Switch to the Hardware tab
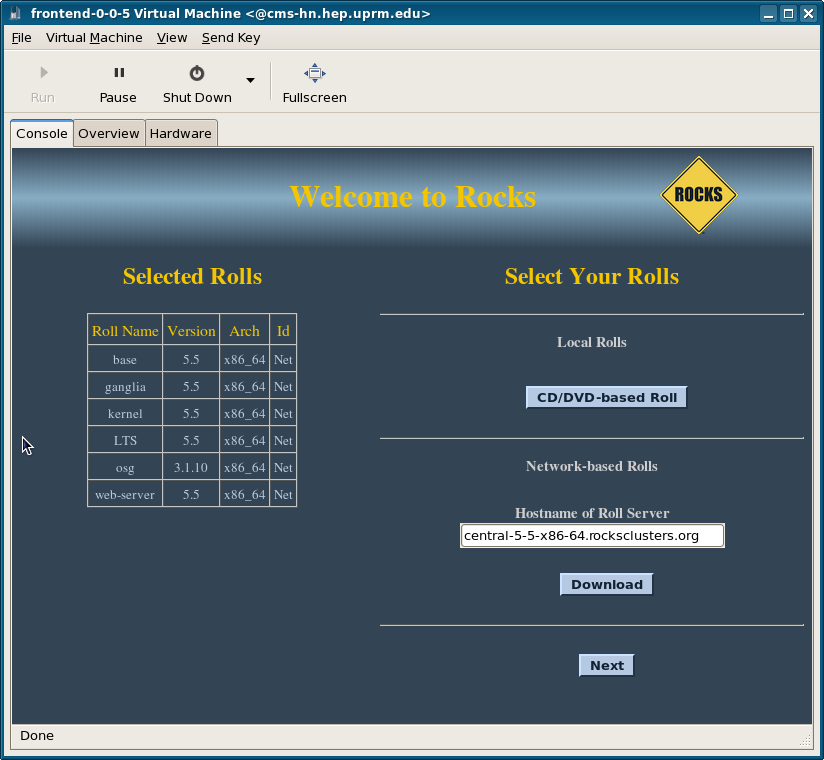 pyautogui.click(x=181, y=133)
